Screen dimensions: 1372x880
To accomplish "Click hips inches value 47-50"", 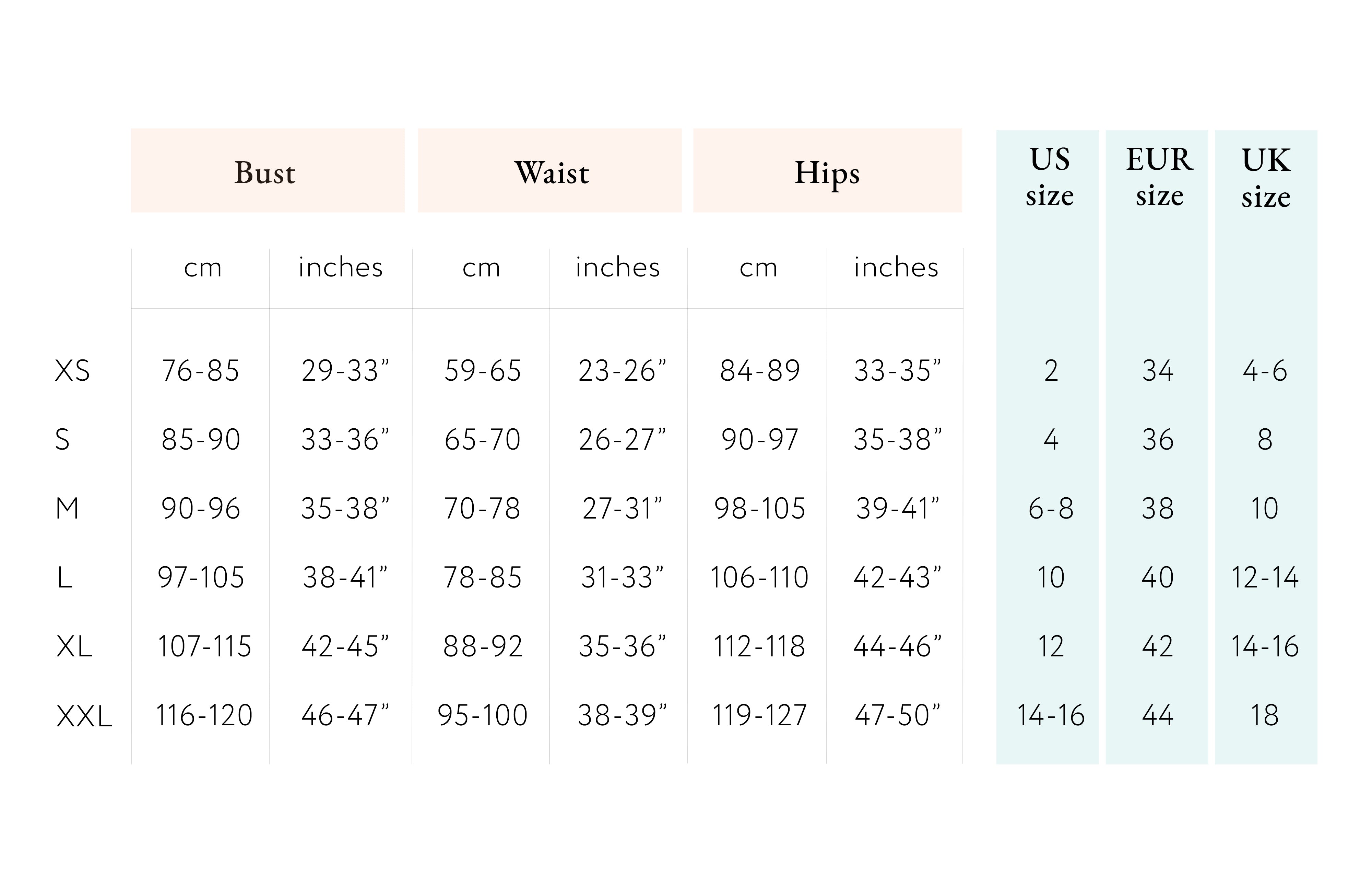I will [897, 716].
